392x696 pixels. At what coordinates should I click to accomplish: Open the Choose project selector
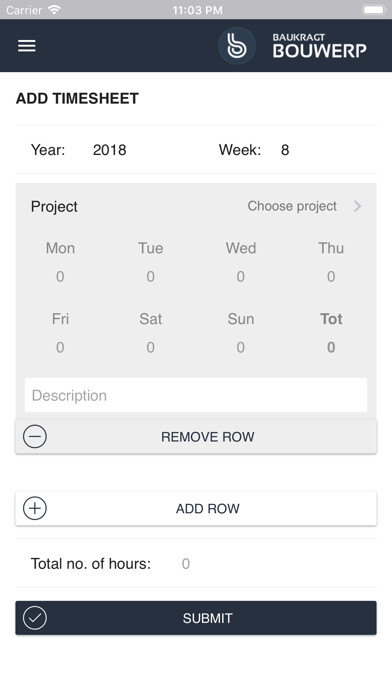pos(292,206)
